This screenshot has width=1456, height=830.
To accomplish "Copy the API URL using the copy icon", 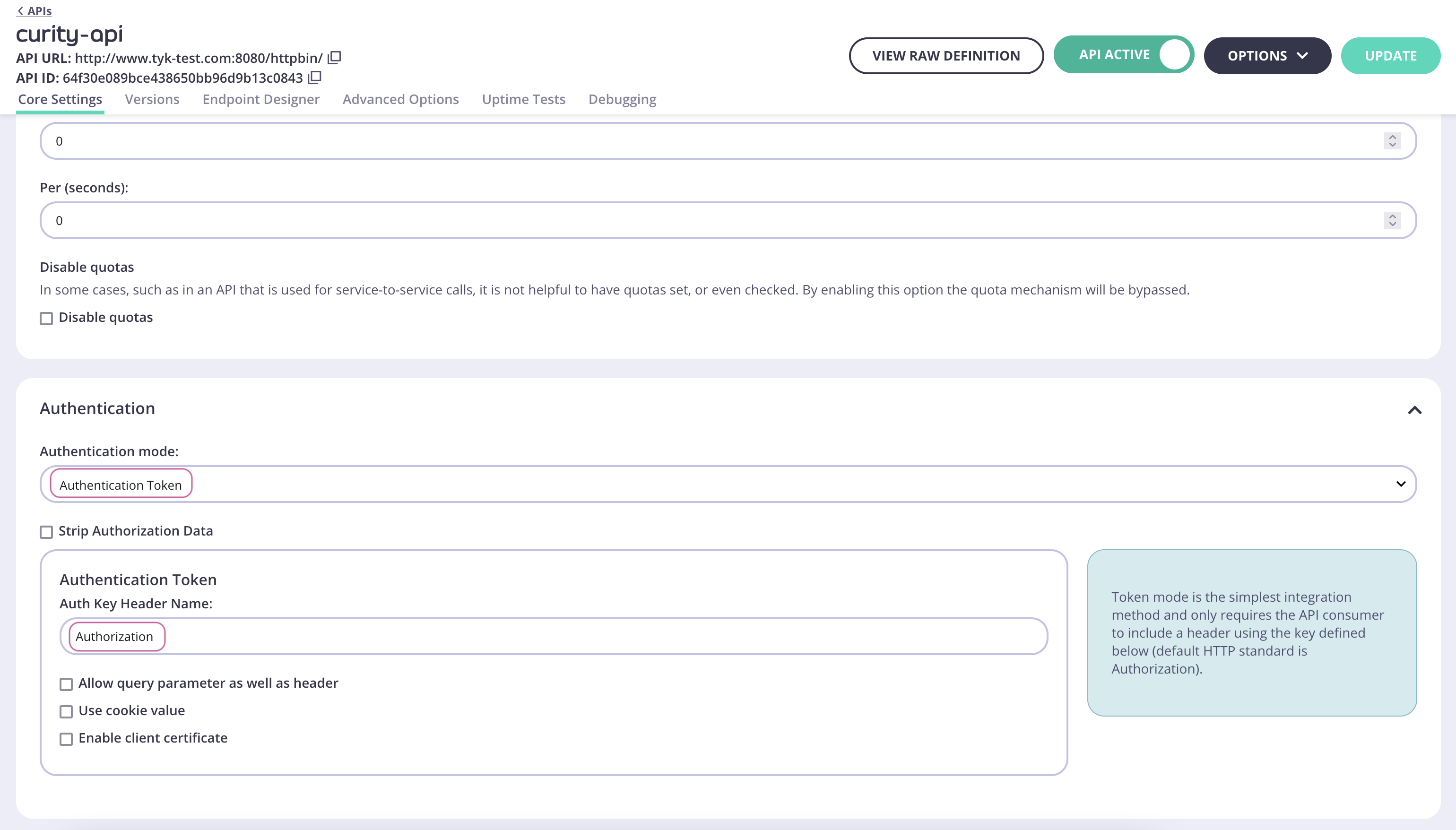I will [x=333, y=57].
